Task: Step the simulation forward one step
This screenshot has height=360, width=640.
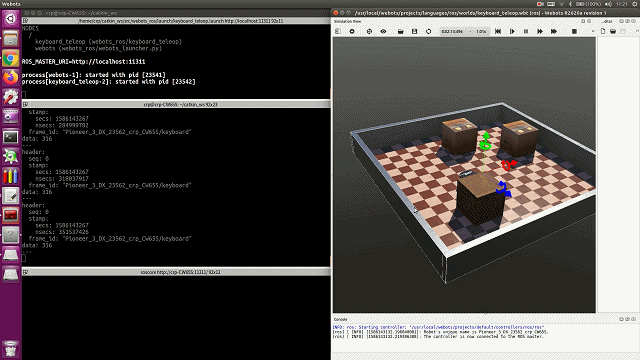Action: click(x=512, y=31)
